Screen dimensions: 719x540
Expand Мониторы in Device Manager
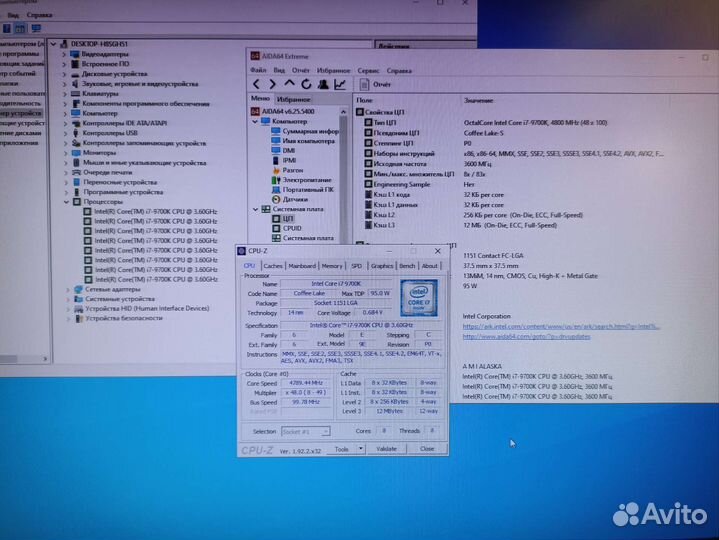[65, 153]
